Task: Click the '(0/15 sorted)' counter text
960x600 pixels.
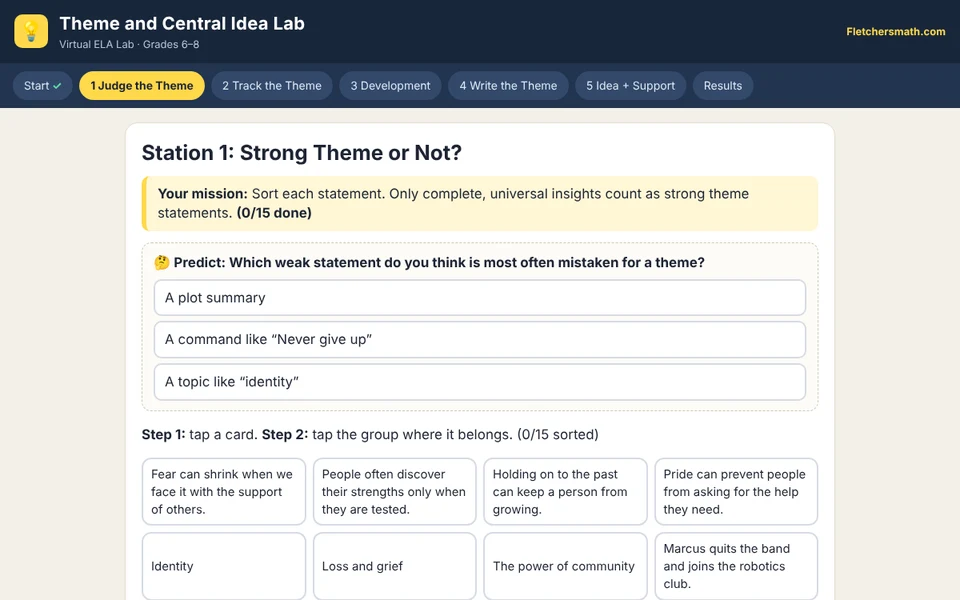Action: pos(558,435)
